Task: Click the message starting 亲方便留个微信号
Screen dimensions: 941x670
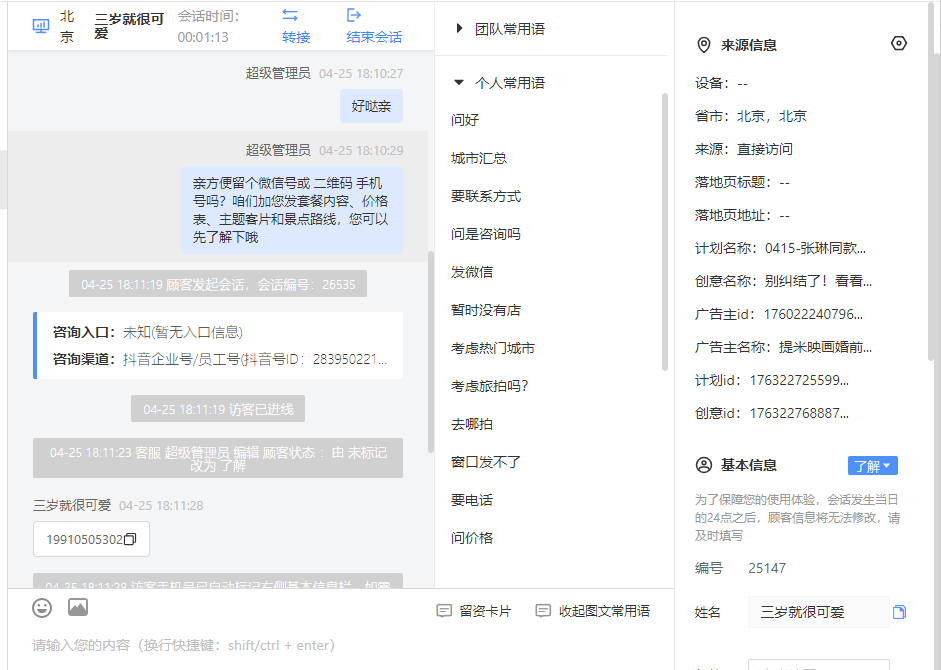Action: pos(292,210)
